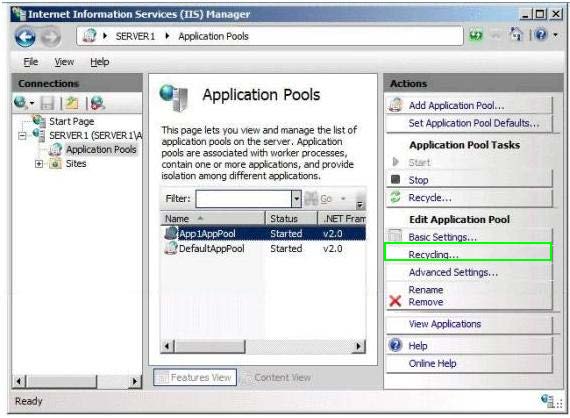Open the Filter dropdown arrow
Image resolution: width=570 pixels, height=418 pixels.
point(296,199)
